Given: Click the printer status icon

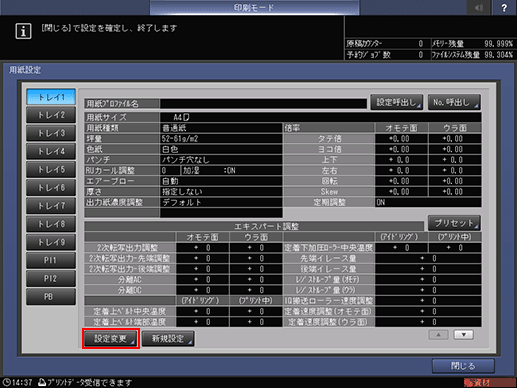Looking at the screenshot, I should (x=42, y=382).
